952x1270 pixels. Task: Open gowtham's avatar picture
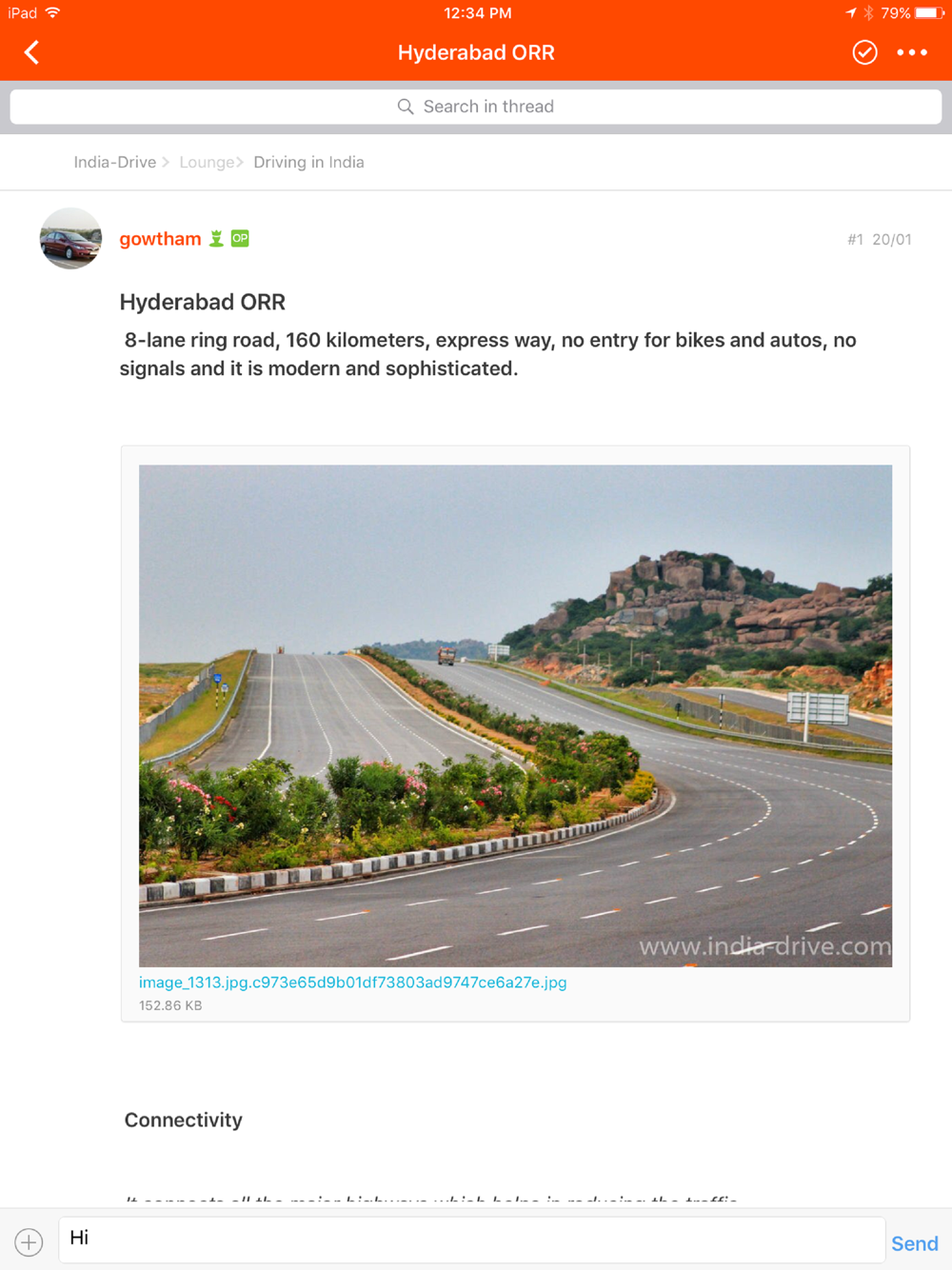coord(70,238)
